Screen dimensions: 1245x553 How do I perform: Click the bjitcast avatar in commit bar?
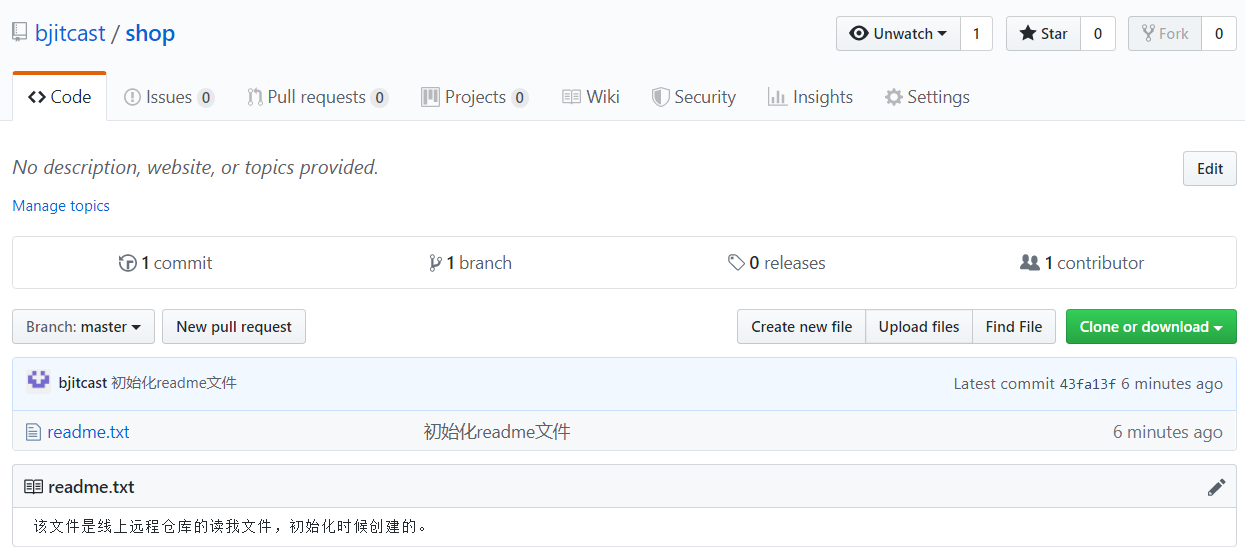pos(38,381)
